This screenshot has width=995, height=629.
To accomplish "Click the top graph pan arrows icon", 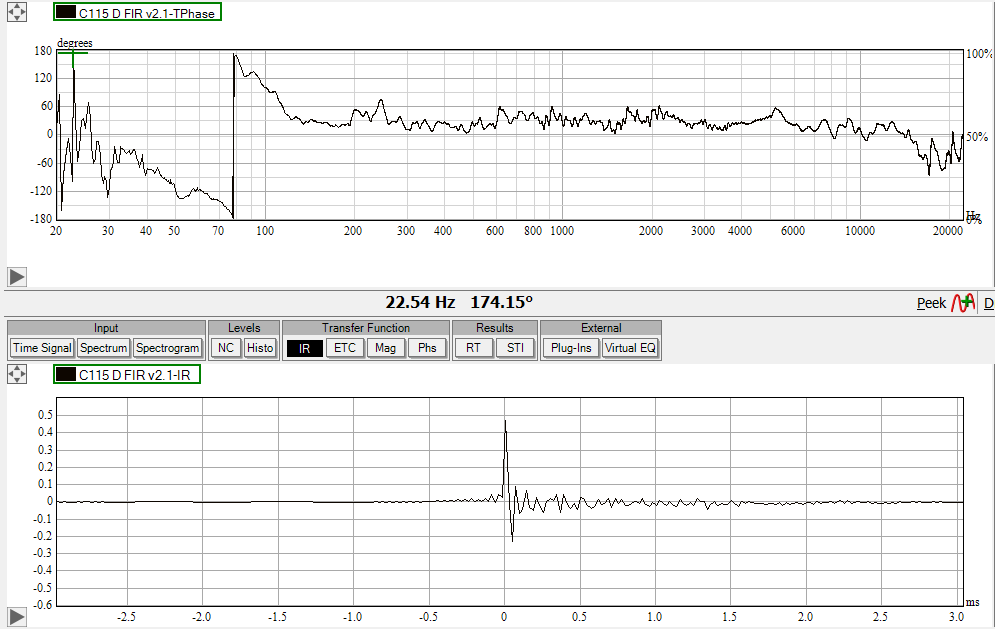I will tap(17, 12).
